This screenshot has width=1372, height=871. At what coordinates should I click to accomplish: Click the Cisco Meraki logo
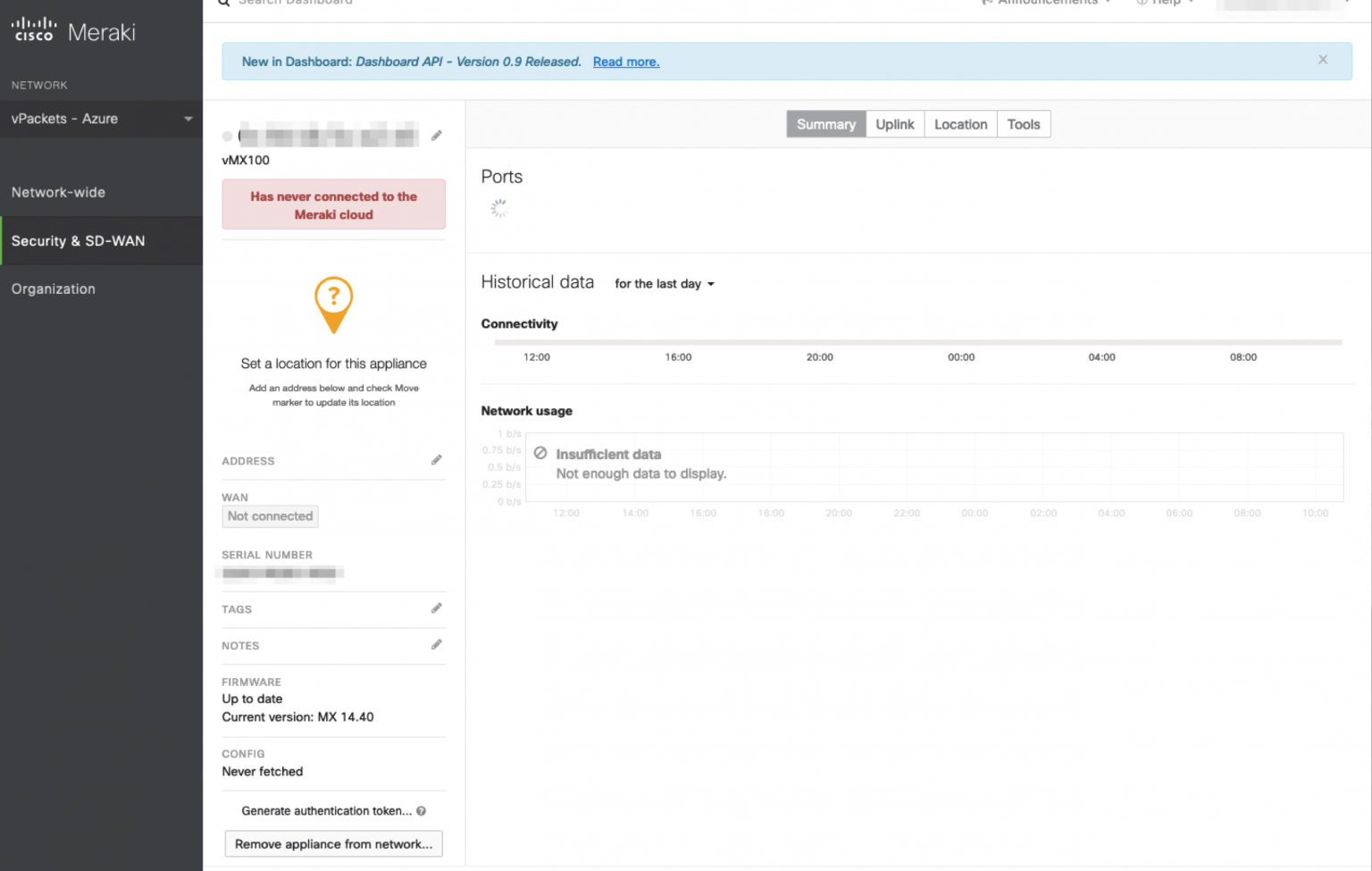click(x=71, y=29)
